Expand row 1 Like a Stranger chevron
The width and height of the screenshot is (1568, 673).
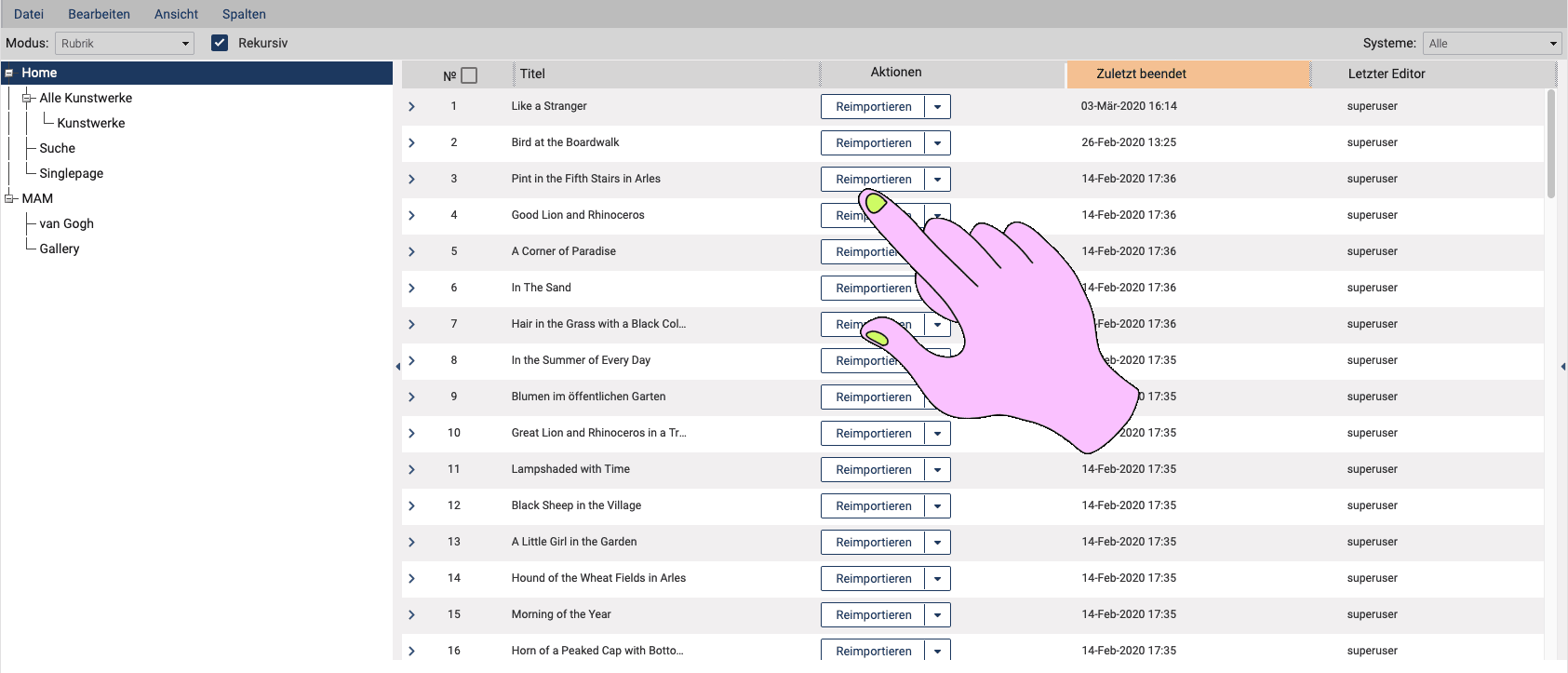tap(411, 106)
